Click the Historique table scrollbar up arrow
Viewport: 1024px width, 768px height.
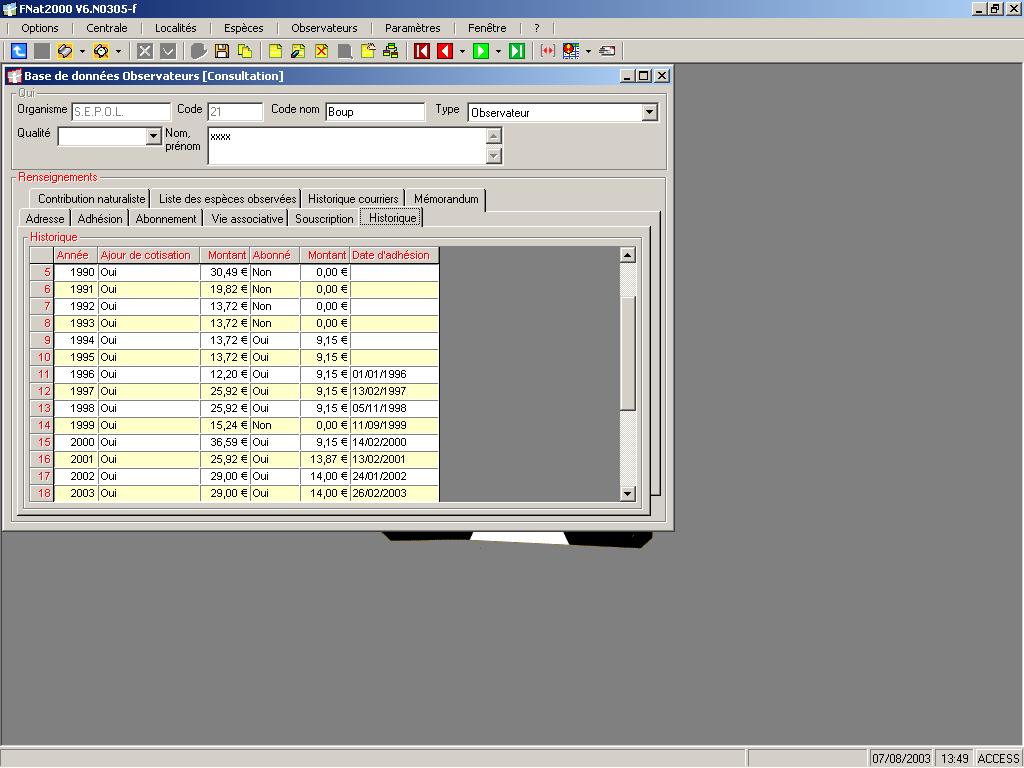coord(628,255)
